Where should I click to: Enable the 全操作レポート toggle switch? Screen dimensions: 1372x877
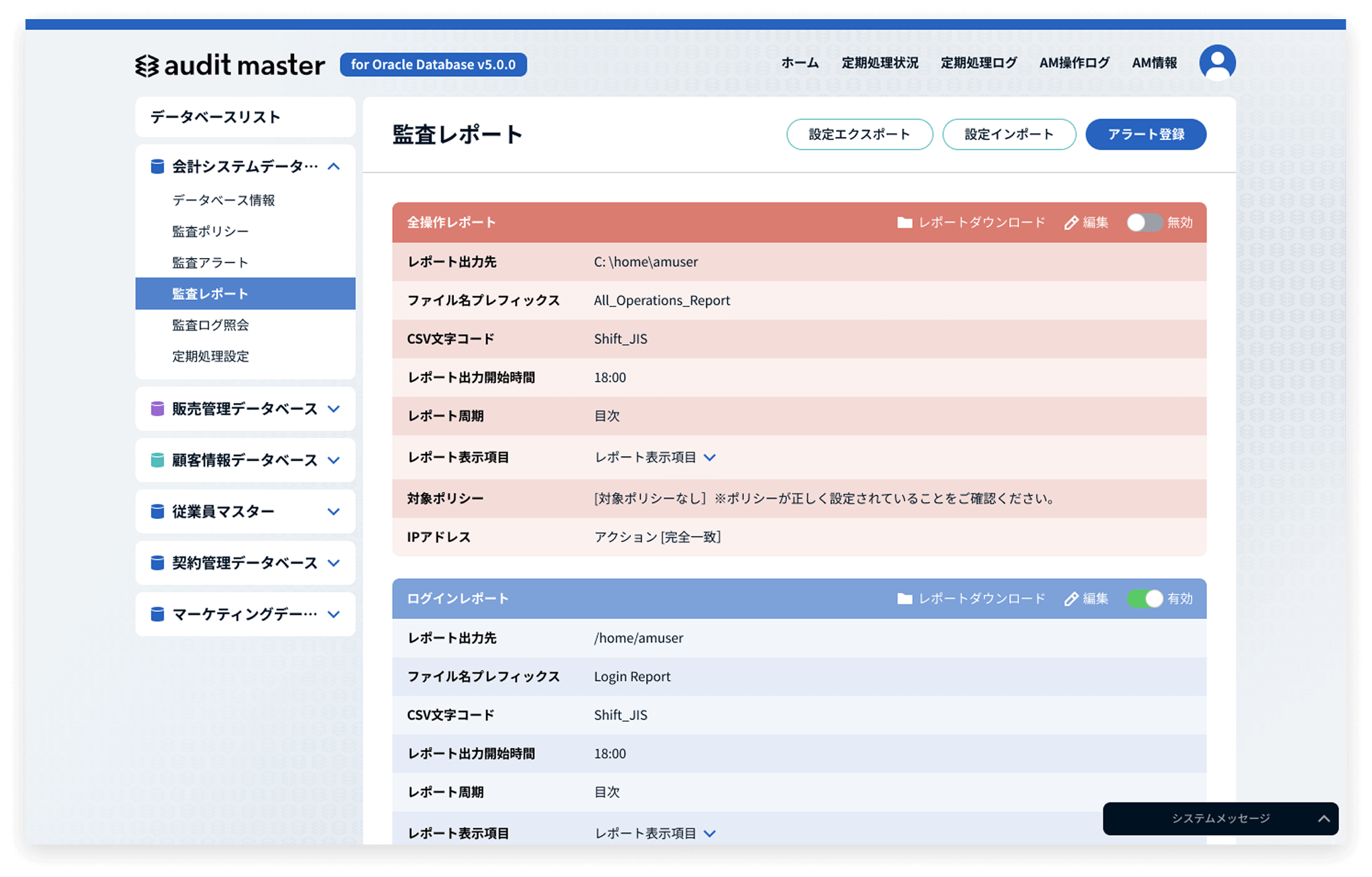coord(1144,222)
